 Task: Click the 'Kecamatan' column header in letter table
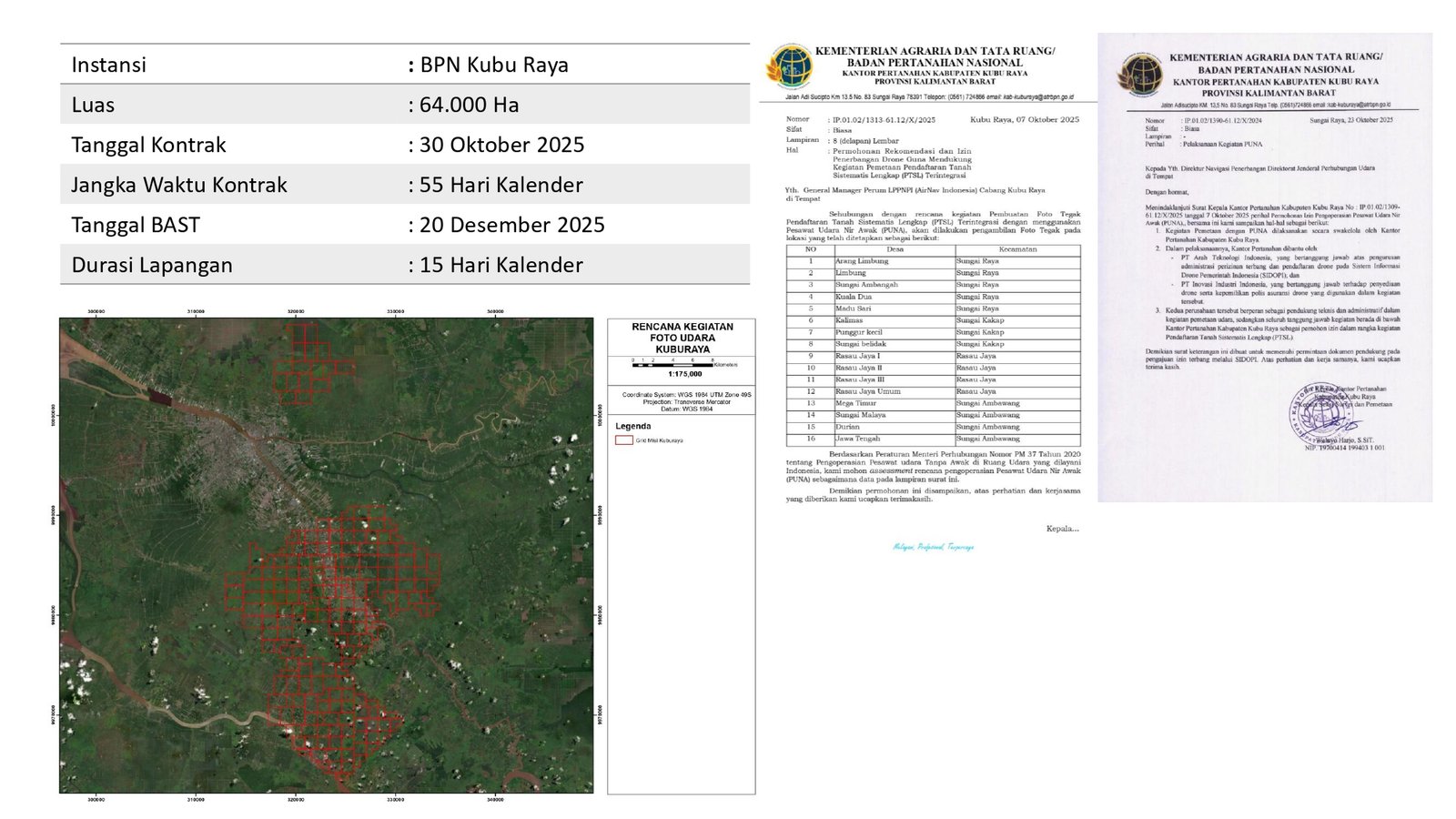[x=1016, y=249]
